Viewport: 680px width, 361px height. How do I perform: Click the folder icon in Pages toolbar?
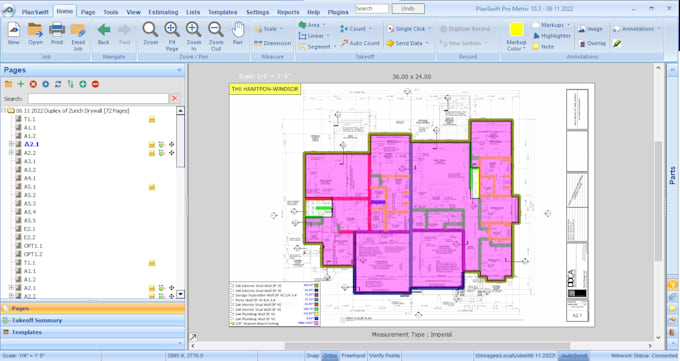(8, 84)
